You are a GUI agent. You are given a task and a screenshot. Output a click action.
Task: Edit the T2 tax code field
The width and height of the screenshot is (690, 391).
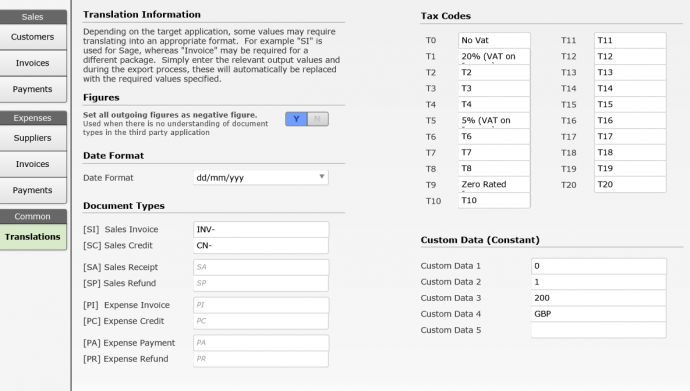494,73
